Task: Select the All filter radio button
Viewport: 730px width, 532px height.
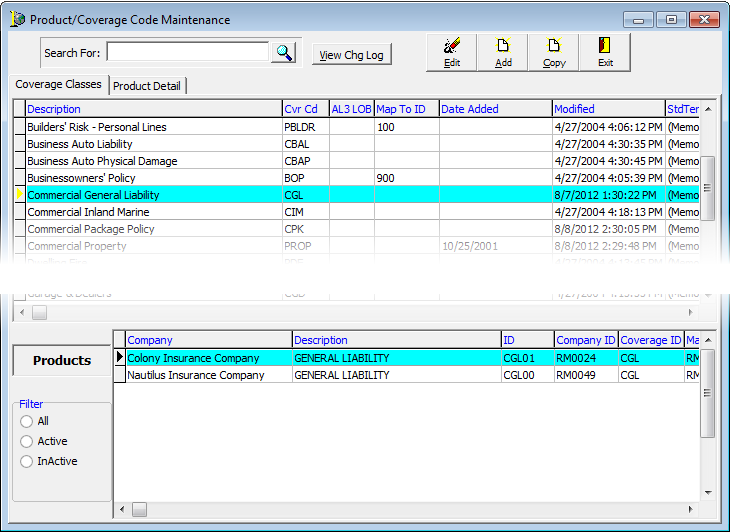Action: 27,421
